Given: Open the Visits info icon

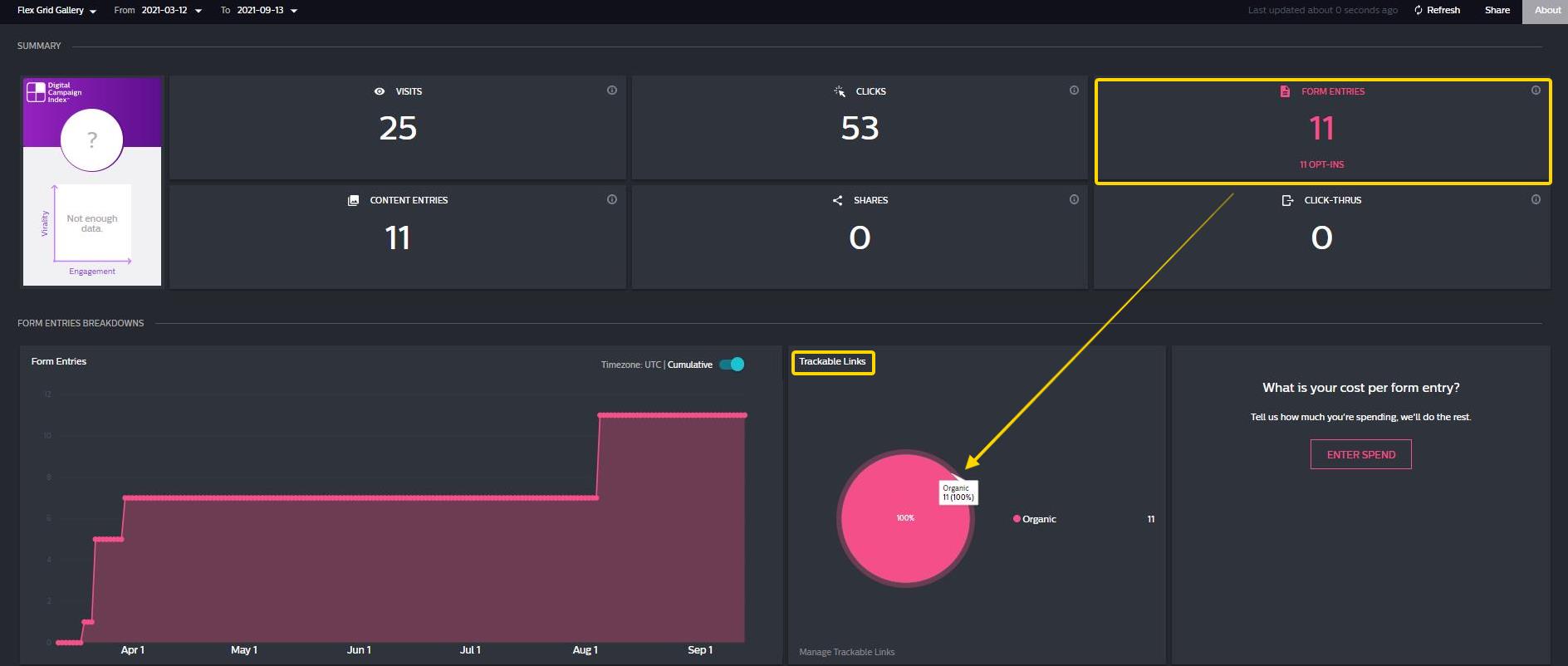Looking at the screenshot, I should pos(612,91).
